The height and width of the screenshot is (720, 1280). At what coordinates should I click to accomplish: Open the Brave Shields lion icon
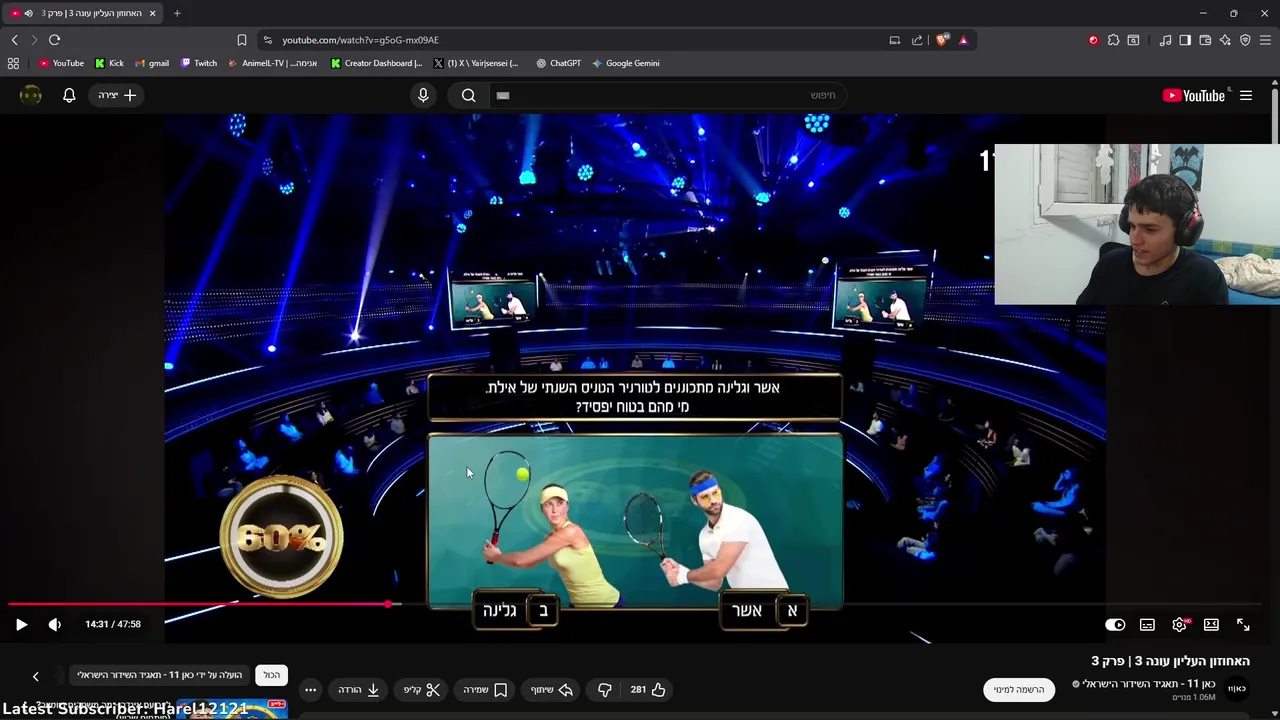coord(942,40)
